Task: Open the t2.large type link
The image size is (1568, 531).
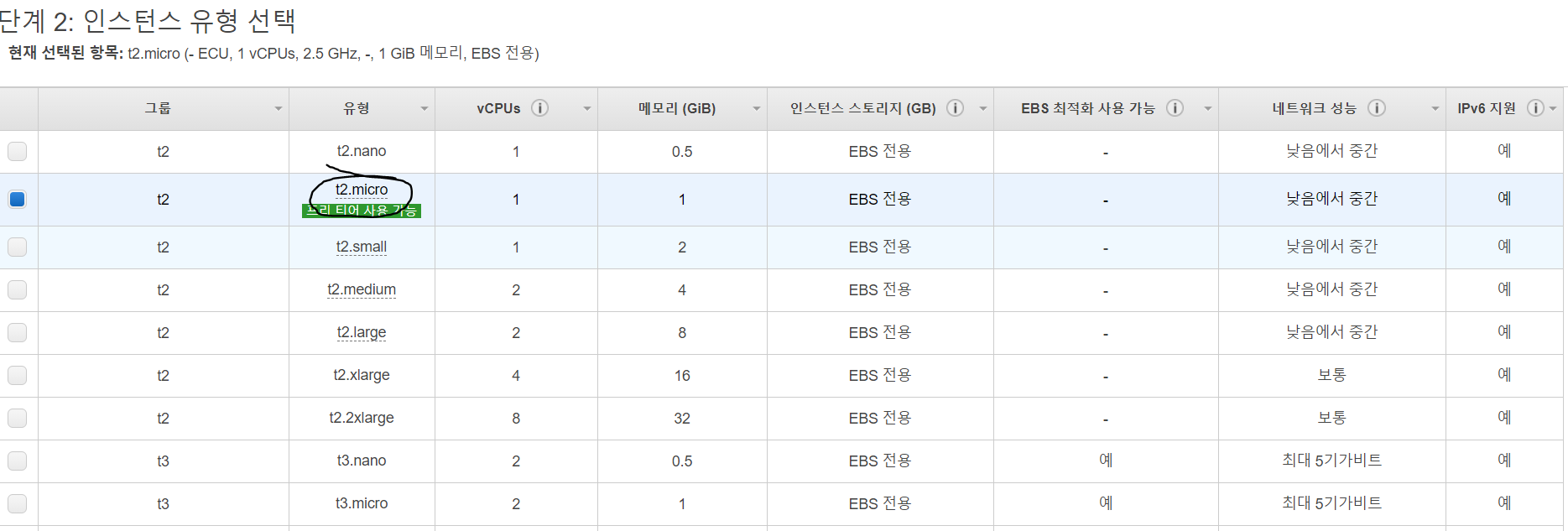Action: point(362,332)
